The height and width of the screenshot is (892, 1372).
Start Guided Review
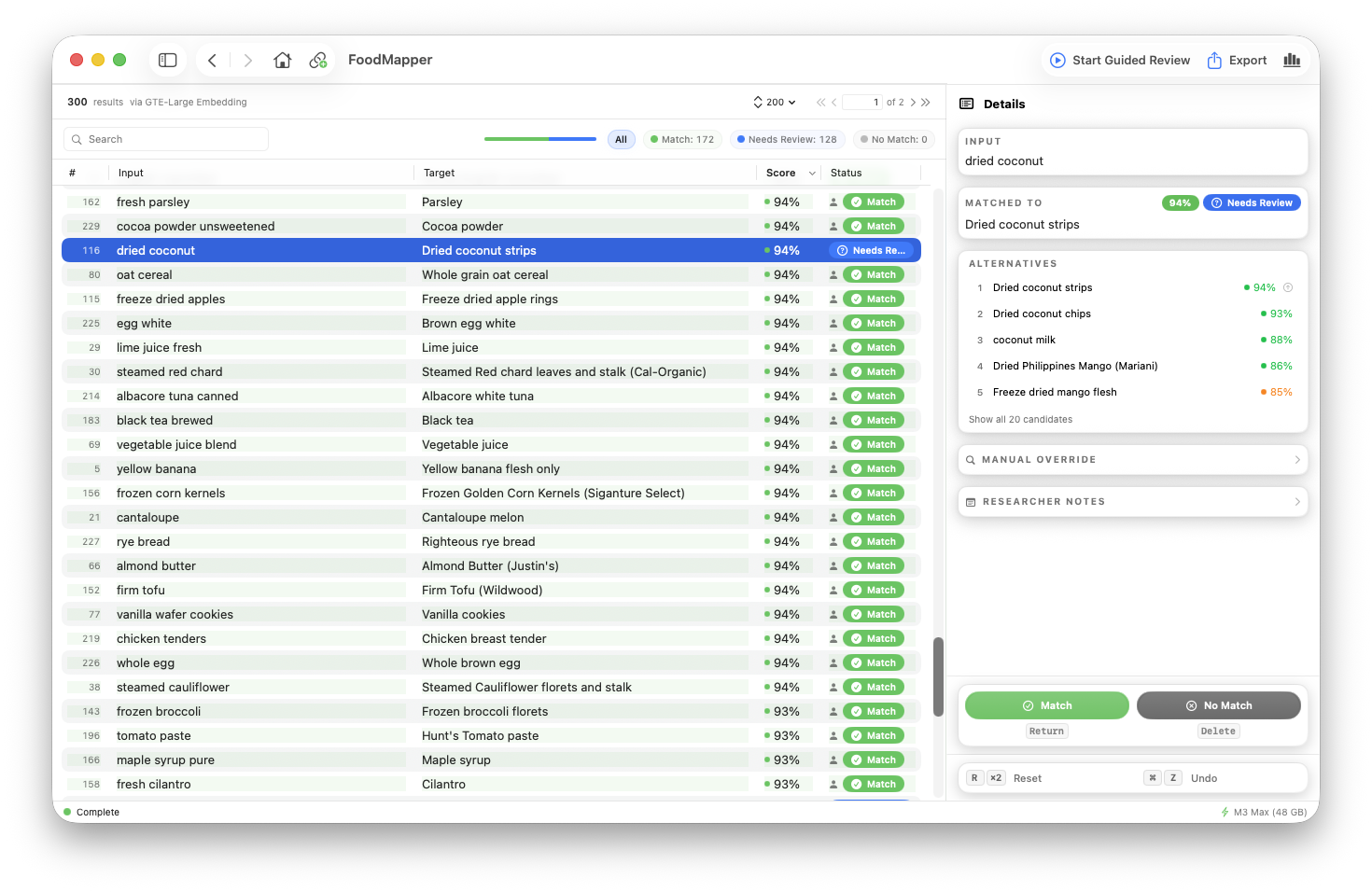point(1119,60)
